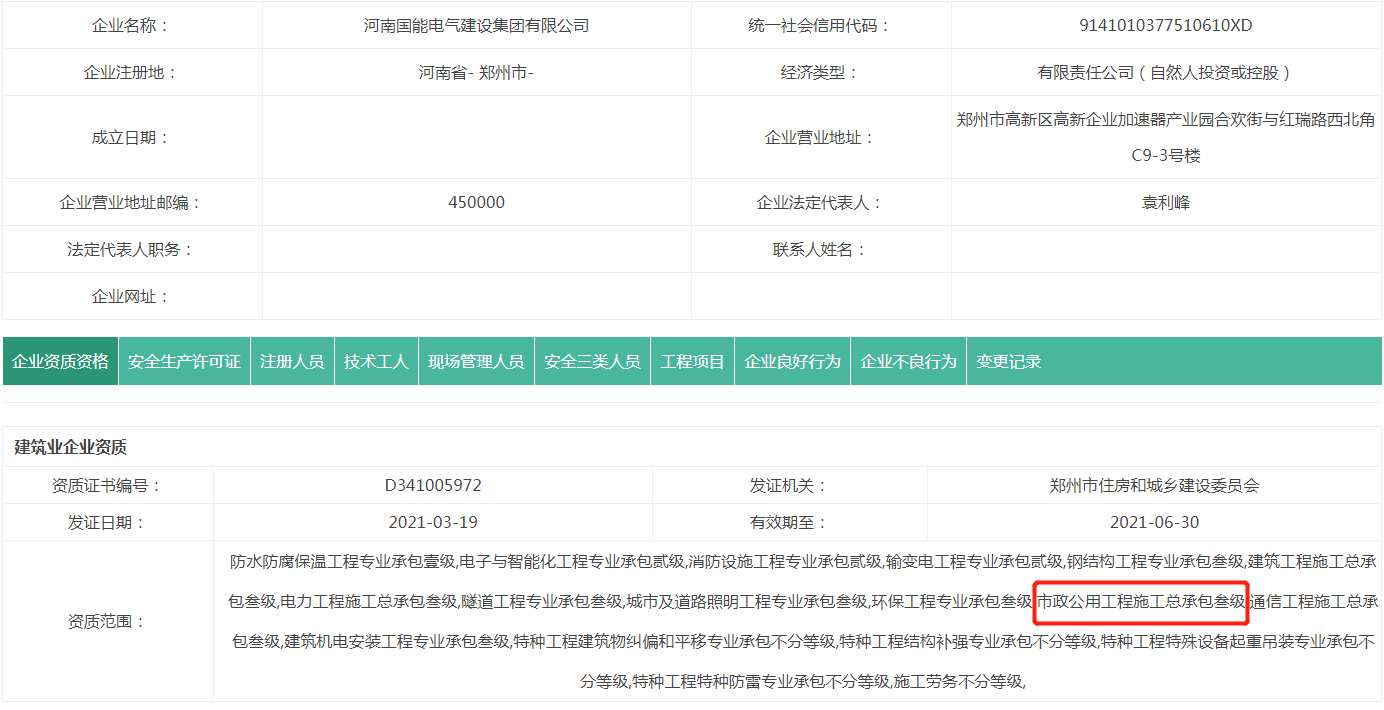Image resolution: width=1384 pixels, height=710 pixels.
Task: Click the 企业法定代表人： label
Action: tap(820, 202)
